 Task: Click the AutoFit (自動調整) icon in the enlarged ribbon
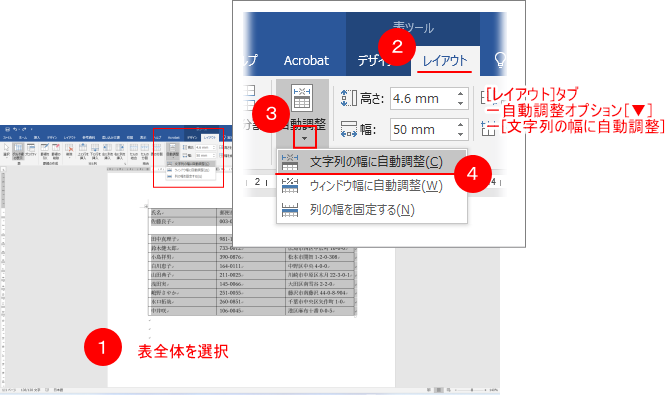point(302,98)
